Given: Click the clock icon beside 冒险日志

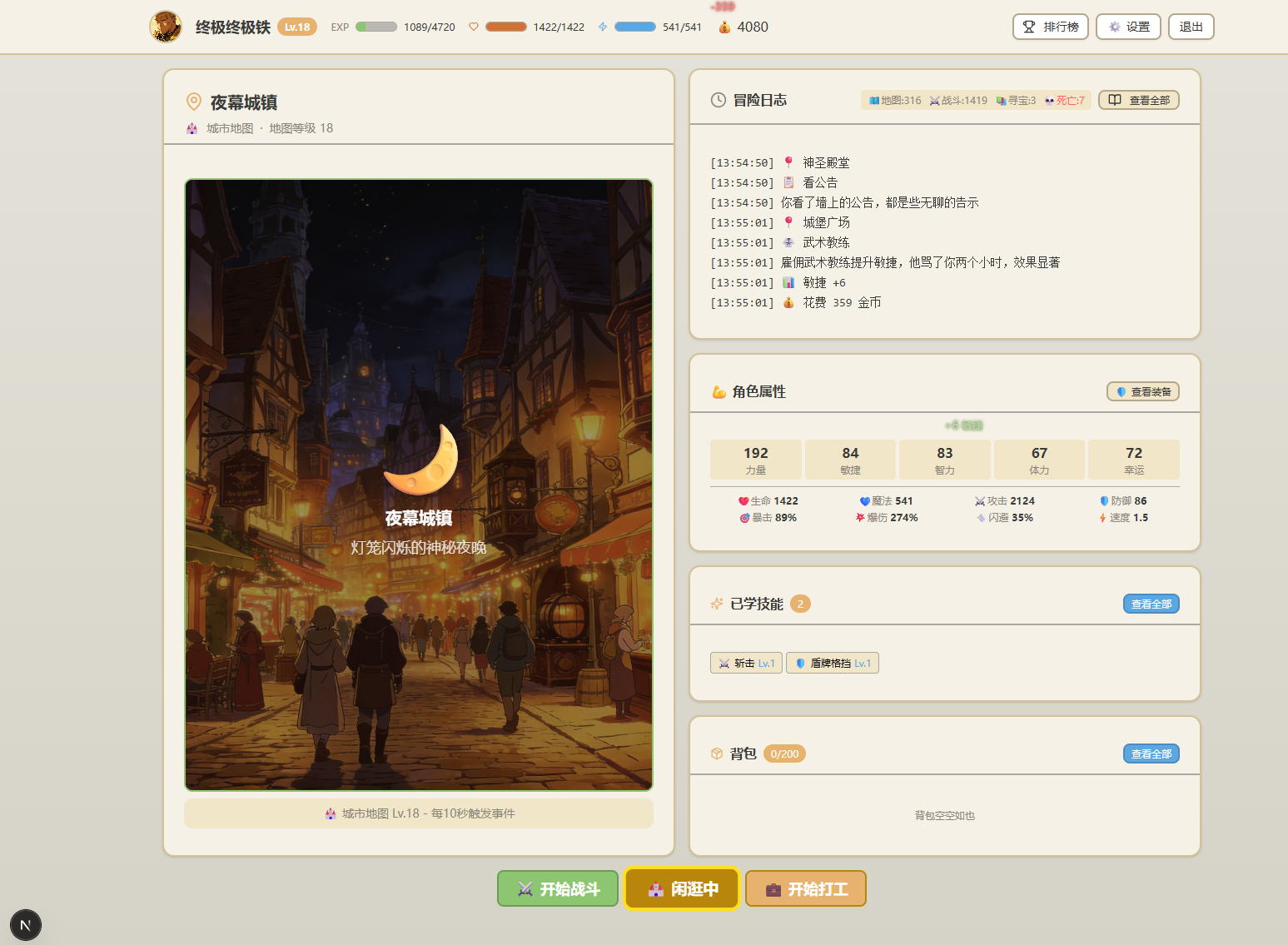Looking at the screenshot, I should point(718,100).
